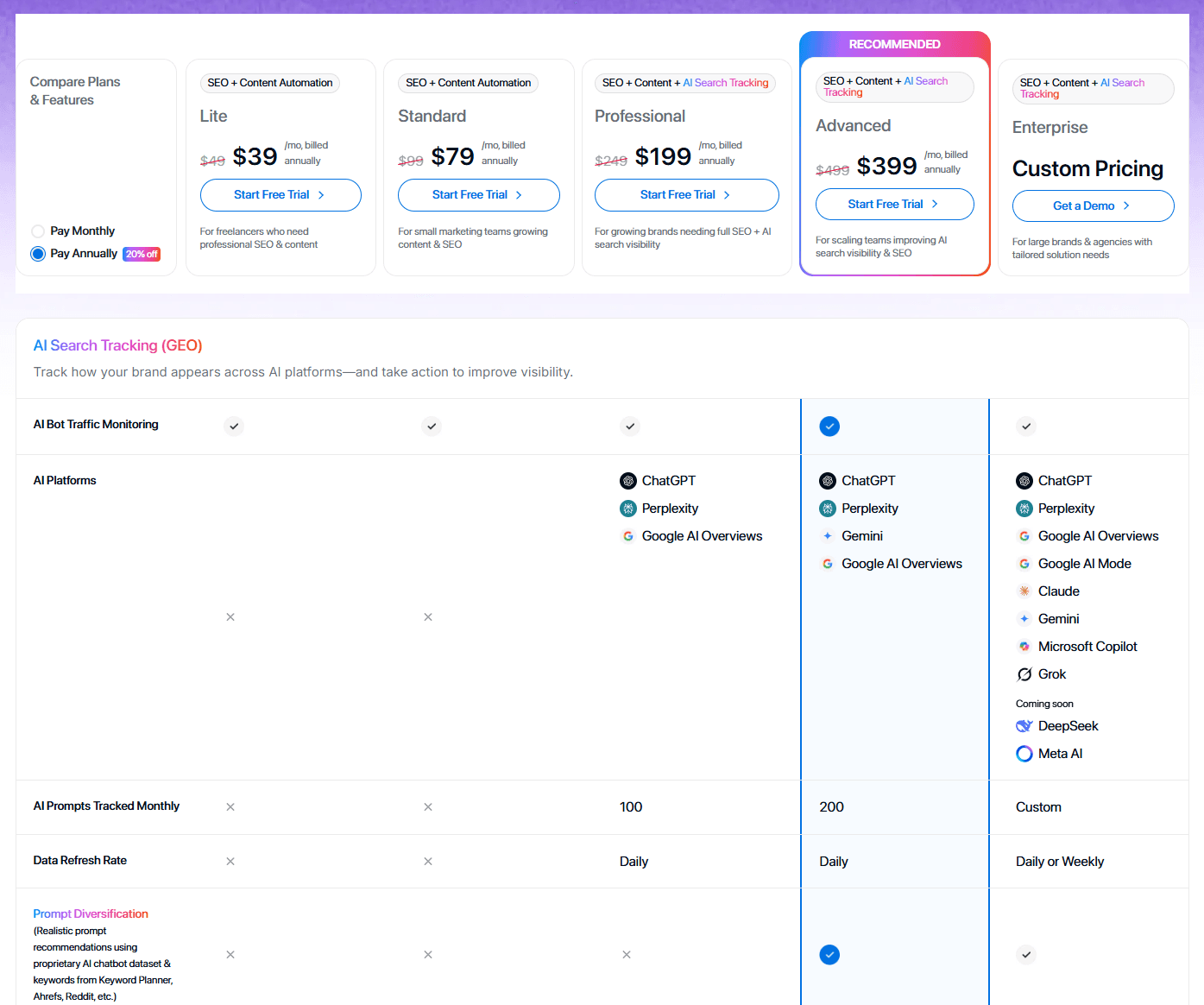Click the Claude icon in Enterprise platforms
Viewport: 1204px width, 1005px height.
click(x=1024, y=591)
